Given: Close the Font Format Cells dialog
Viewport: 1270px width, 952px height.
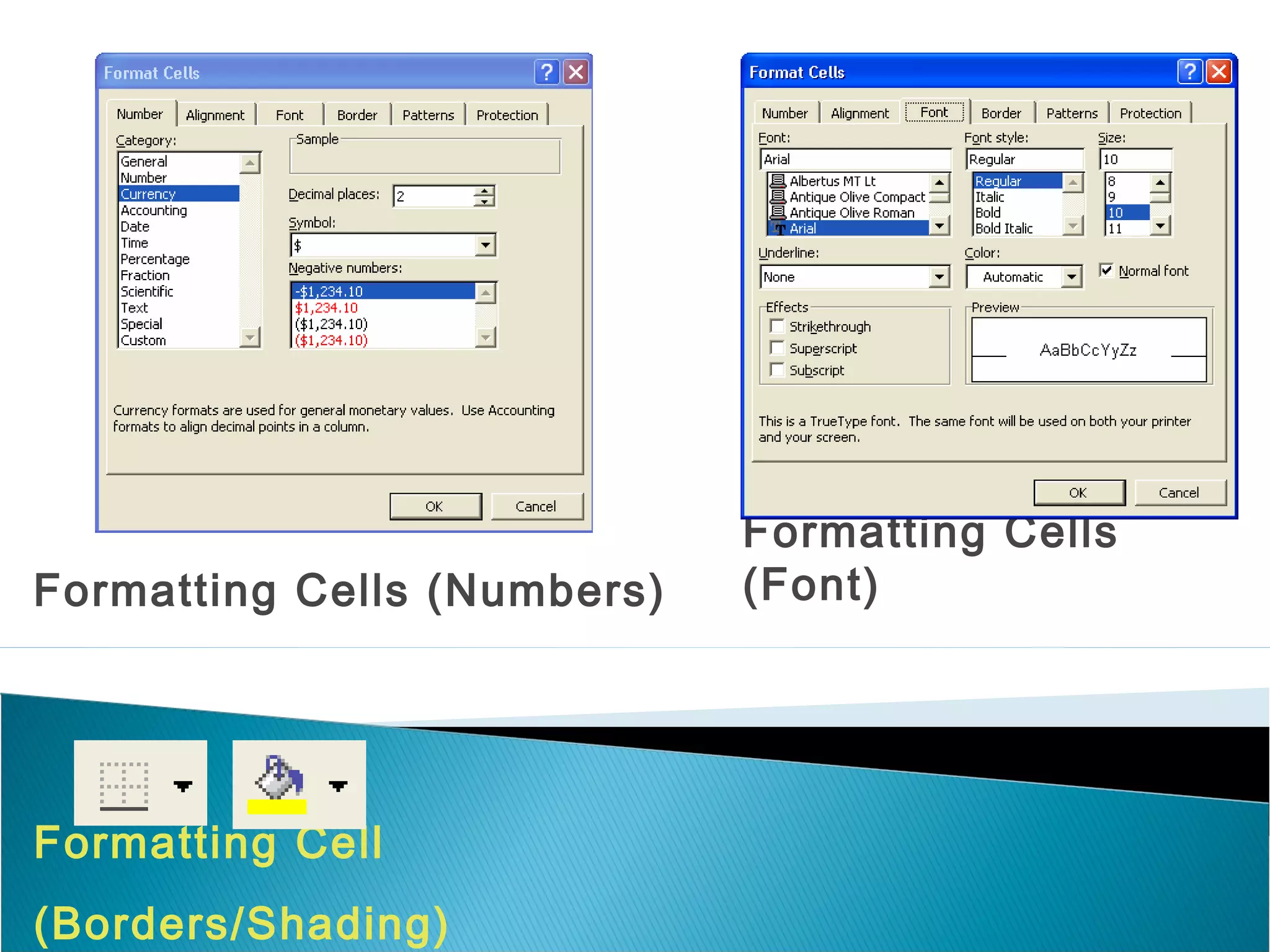Looking at the screenshot, I should [x=1219, y=72].
